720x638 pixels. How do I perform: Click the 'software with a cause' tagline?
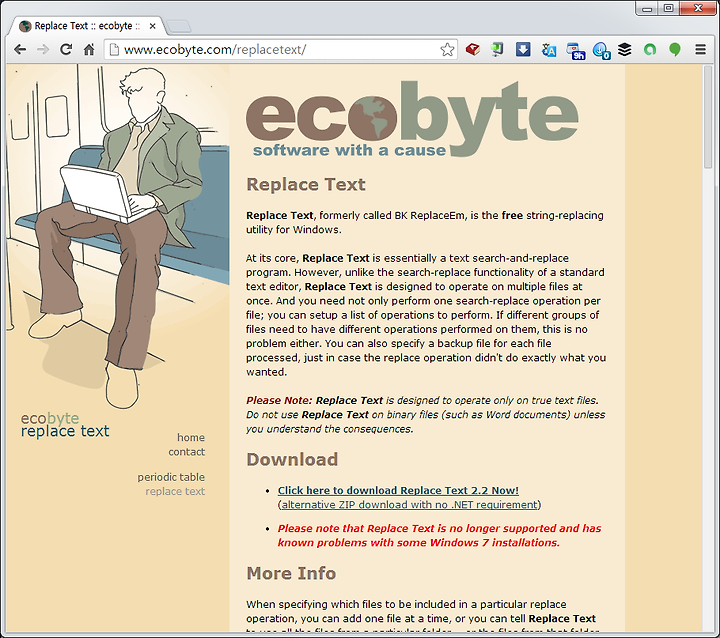[x=349, y=150]
